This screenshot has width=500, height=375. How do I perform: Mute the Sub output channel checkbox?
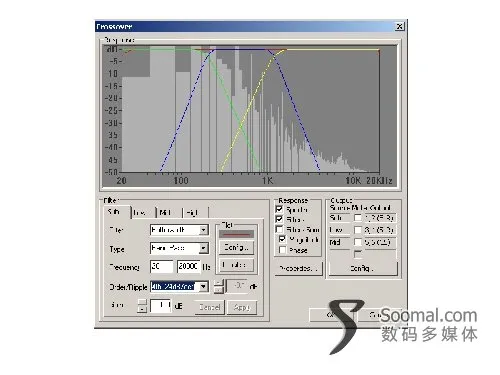pos(358,218)
